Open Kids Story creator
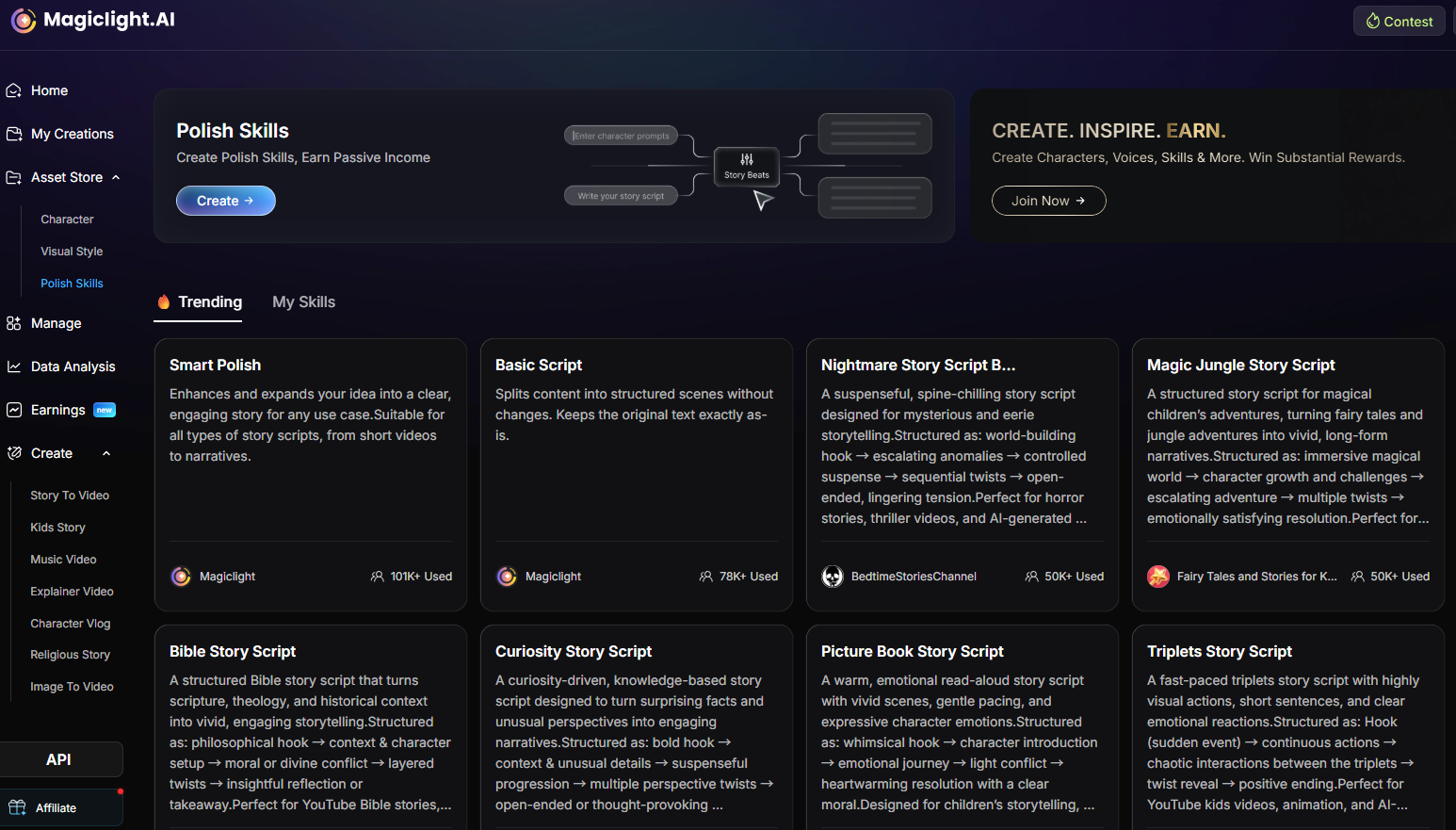 point(57,528)
